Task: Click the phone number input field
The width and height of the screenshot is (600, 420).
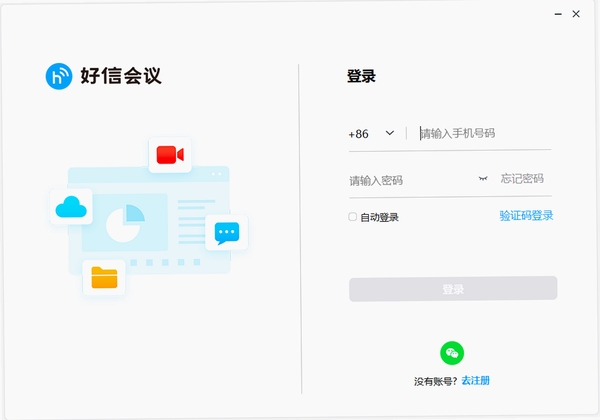Action: [485, 133]
